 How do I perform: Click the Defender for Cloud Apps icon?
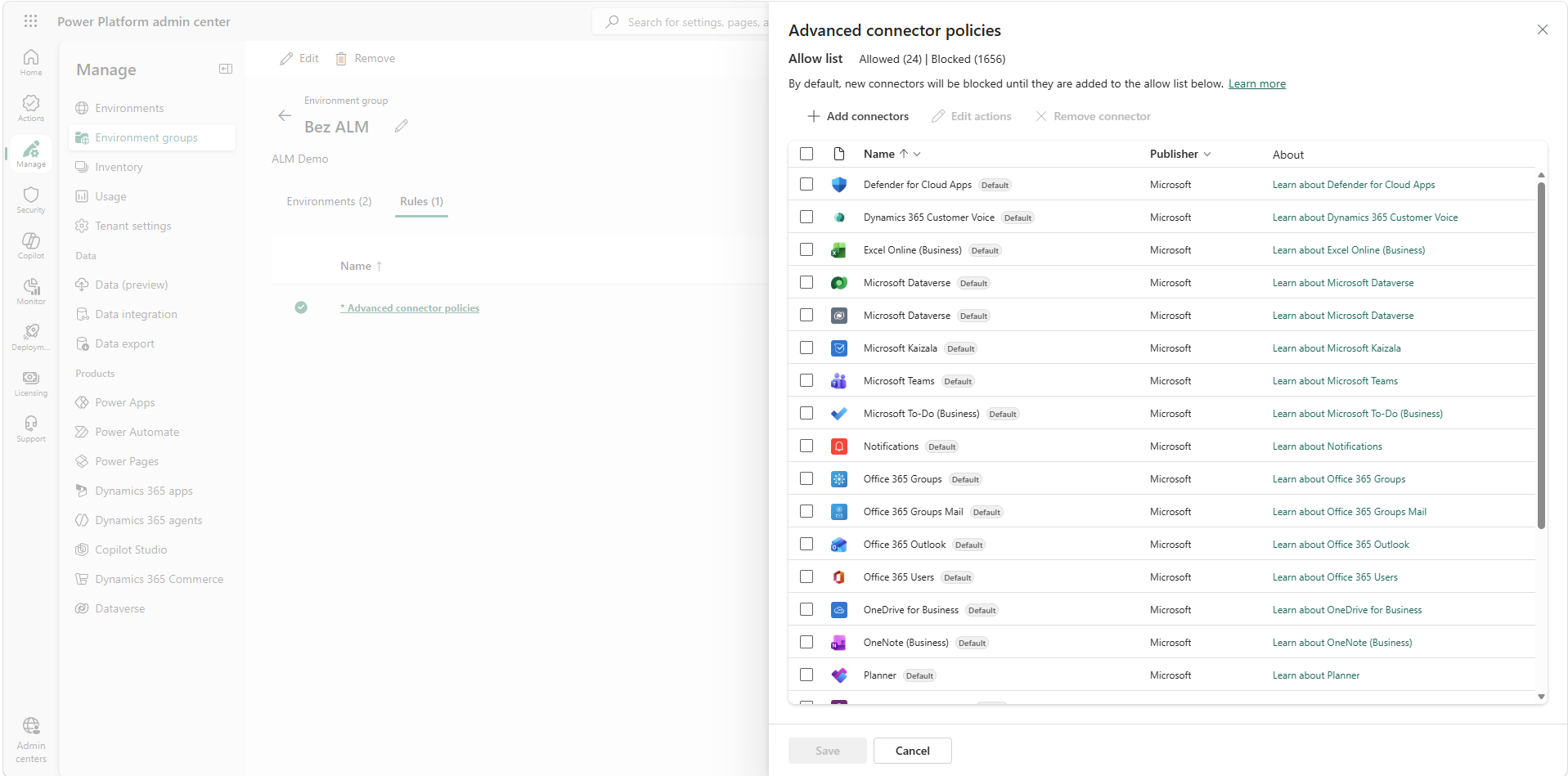839,185
